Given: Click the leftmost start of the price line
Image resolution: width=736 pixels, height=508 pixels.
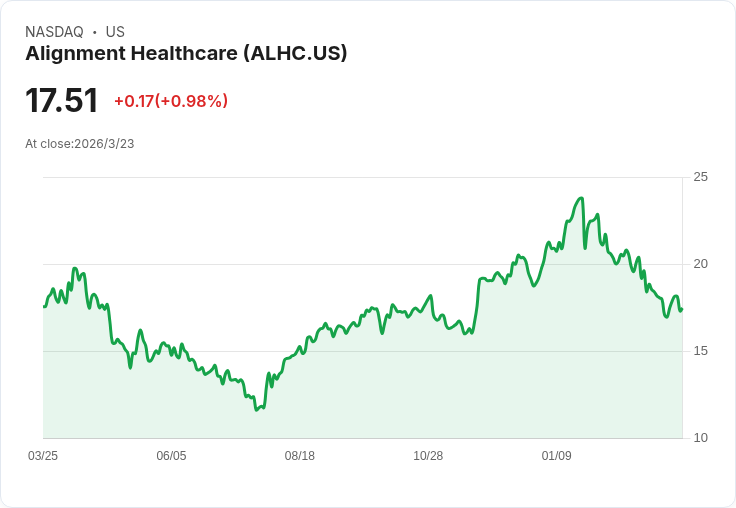Looking at the screenshot, I should (44, 306).
